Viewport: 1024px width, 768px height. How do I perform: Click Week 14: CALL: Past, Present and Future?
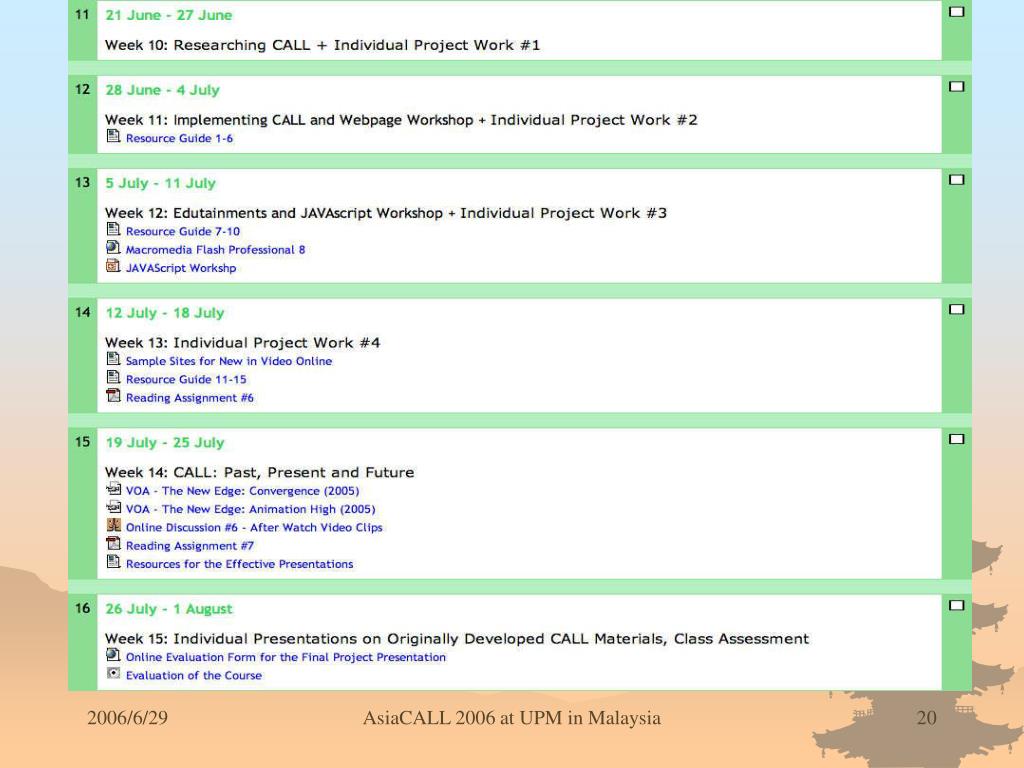click(x=259, y=473)
